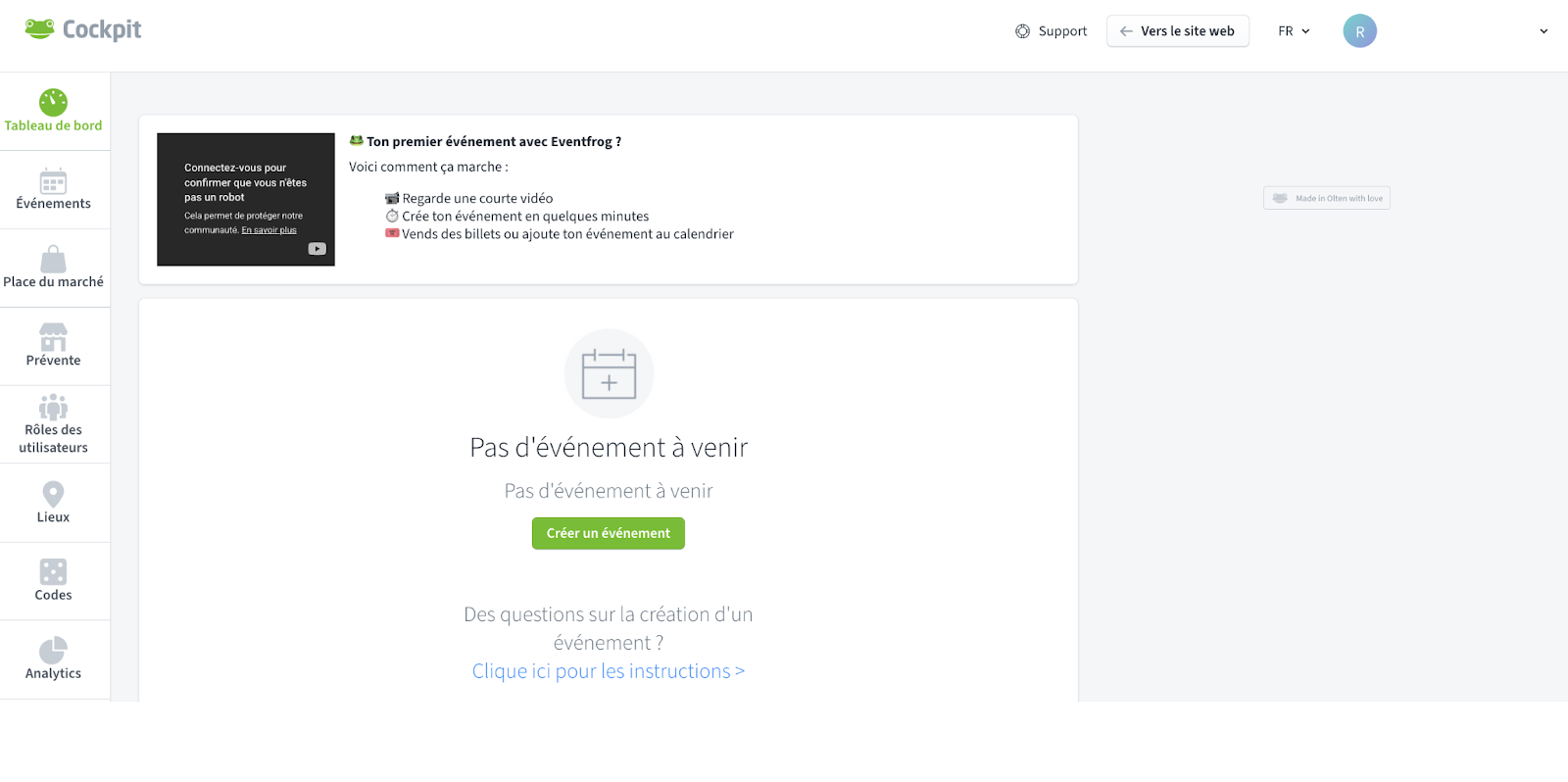Screen dimensions: 1568x782
Task: Open the Analytics pie chart icon
Action: coord(53,651)
